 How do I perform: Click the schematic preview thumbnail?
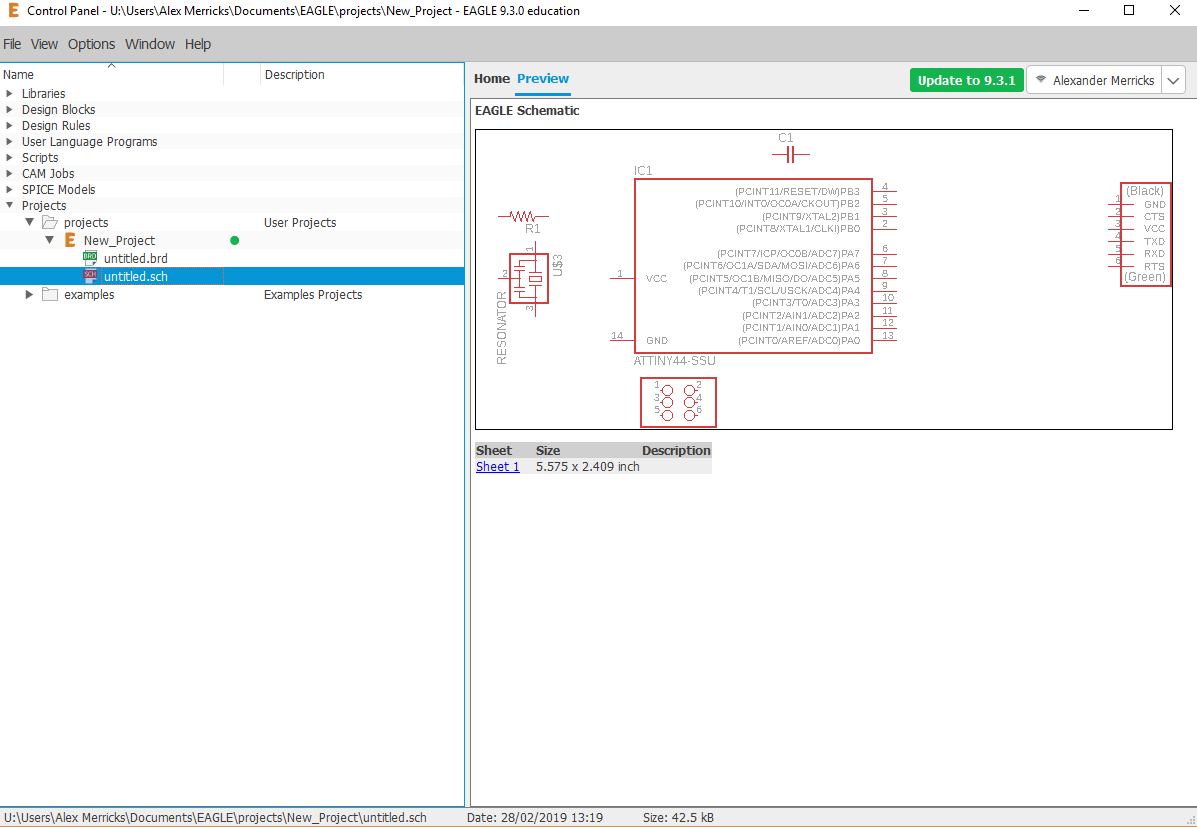824,279
